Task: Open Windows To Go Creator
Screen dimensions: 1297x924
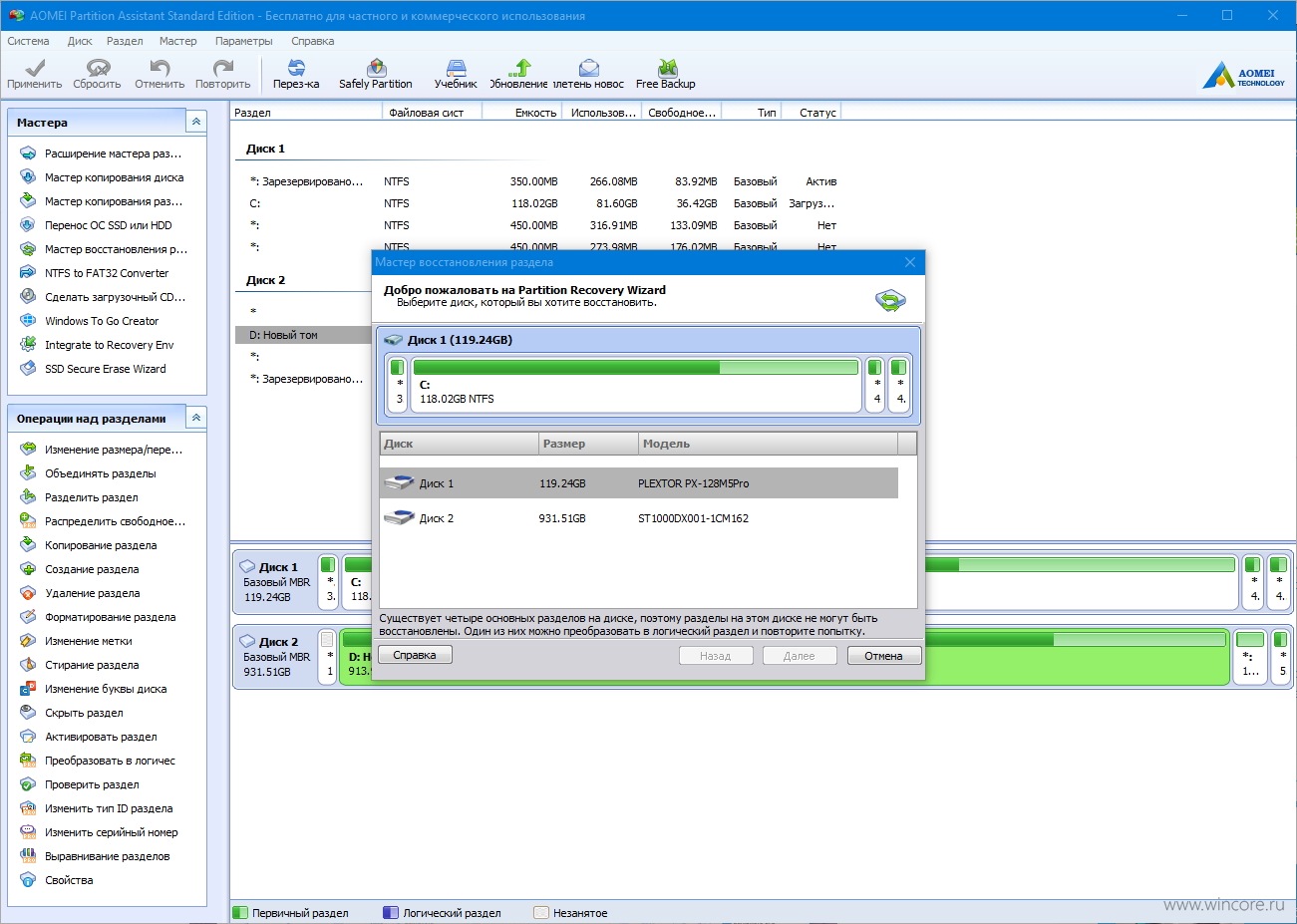Action: (90, 321)
